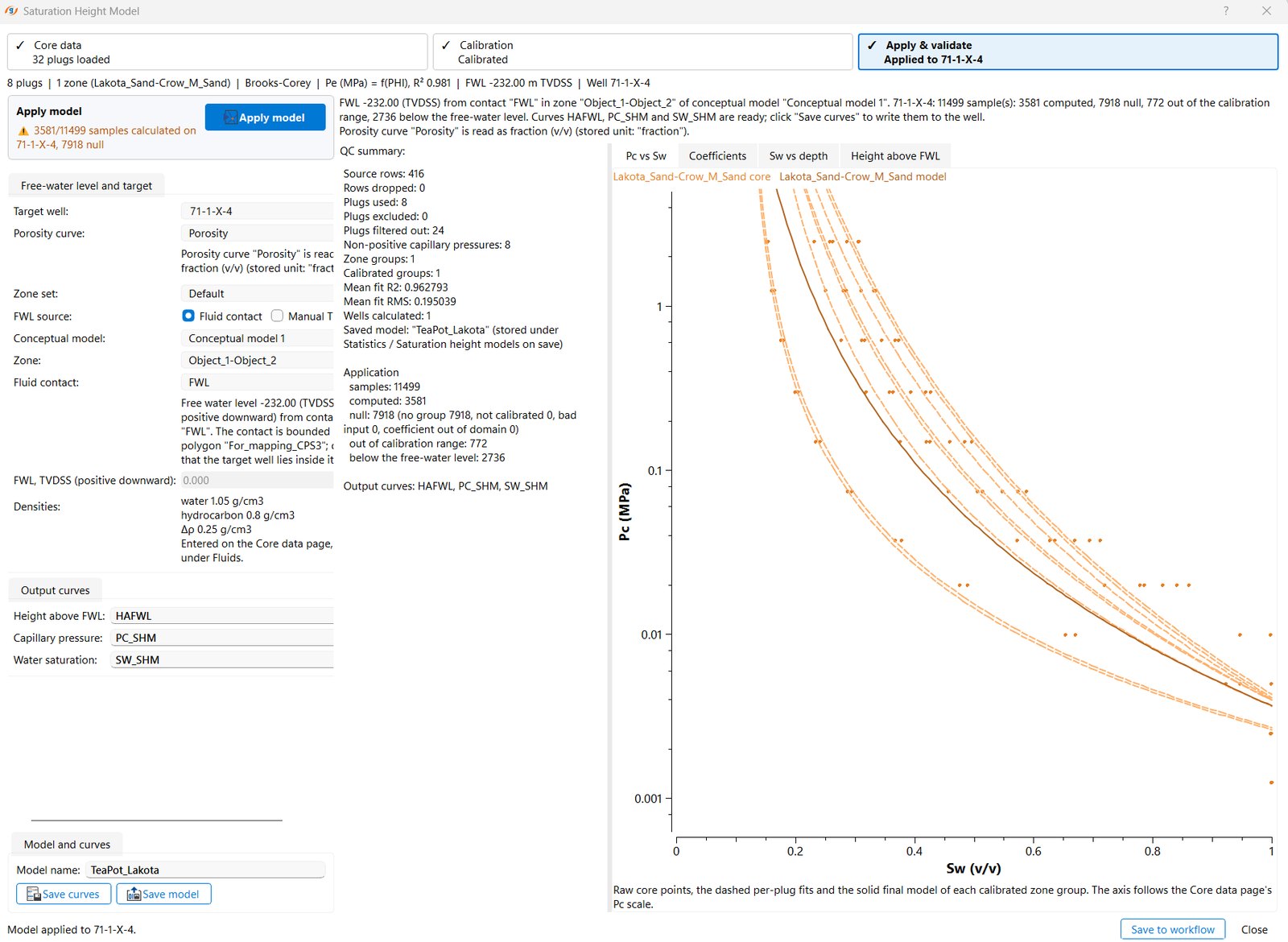This screenshot has width=1288, height=942.
Task: Click the Output curves section header
Action: (x=55, y=590)
